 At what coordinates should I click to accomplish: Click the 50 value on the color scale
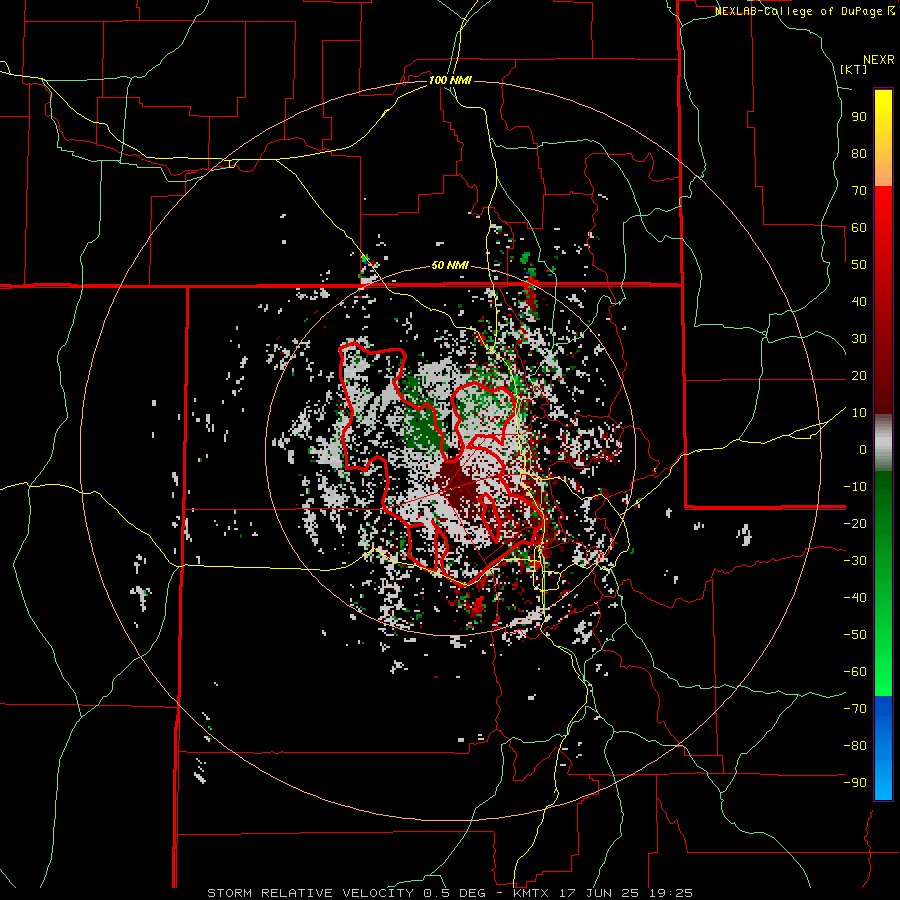859,265
